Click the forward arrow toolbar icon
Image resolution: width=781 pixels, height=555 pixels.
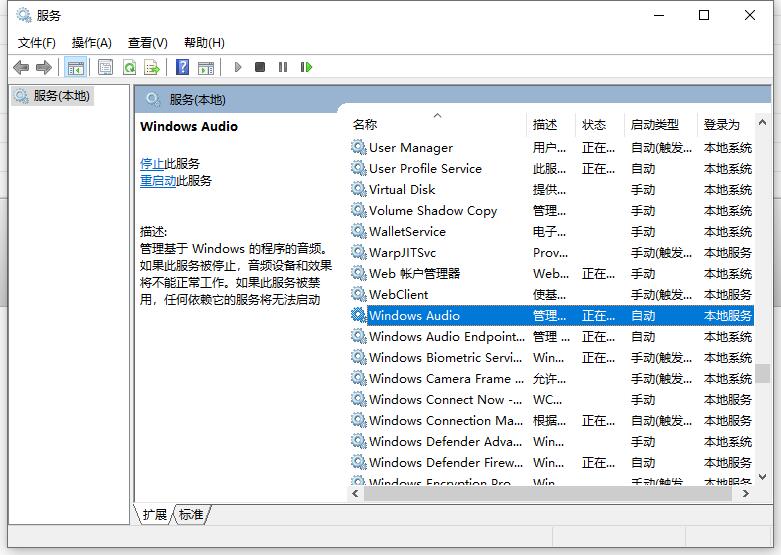click(43, 67)
